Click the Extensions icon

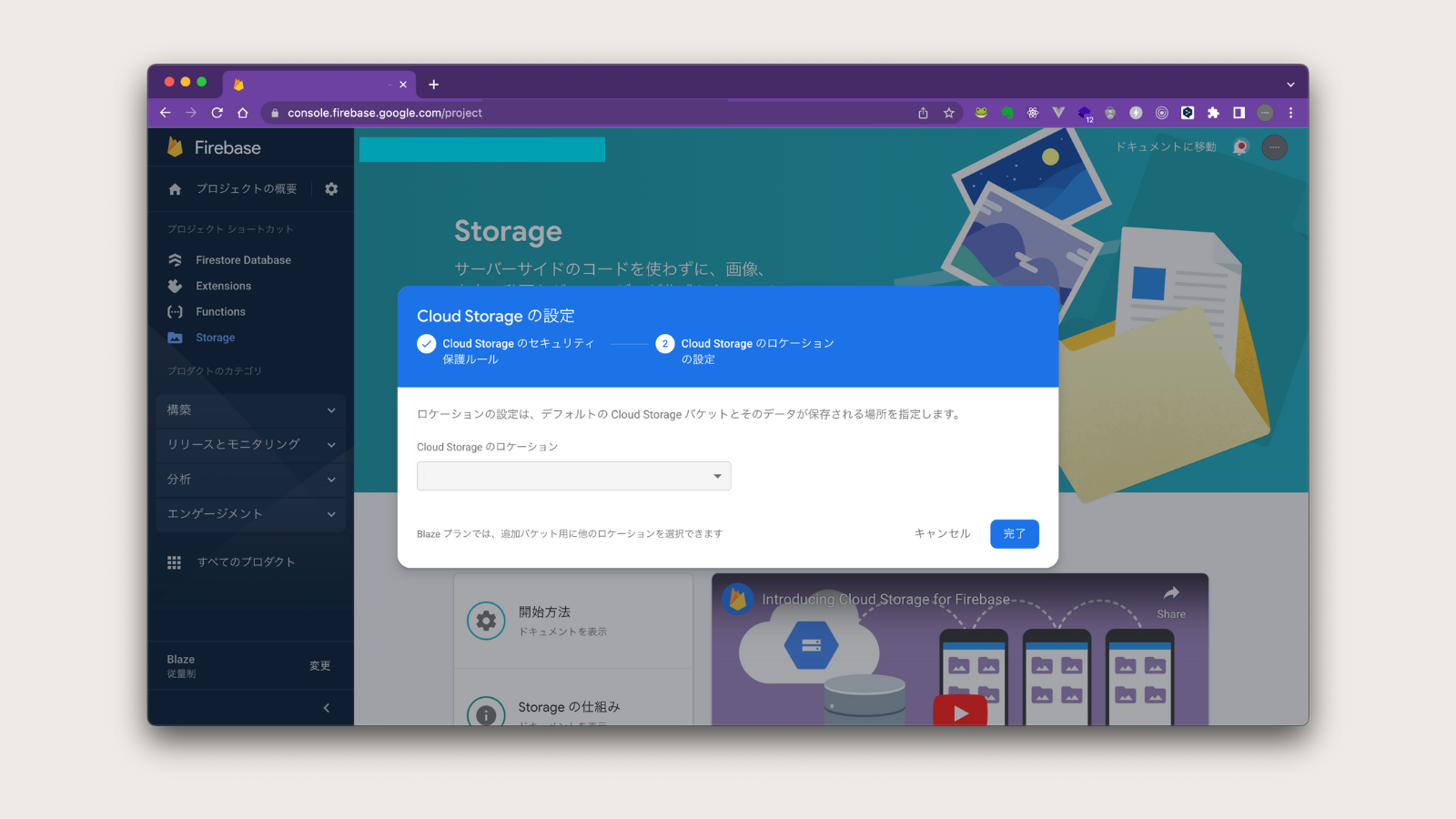175,286
